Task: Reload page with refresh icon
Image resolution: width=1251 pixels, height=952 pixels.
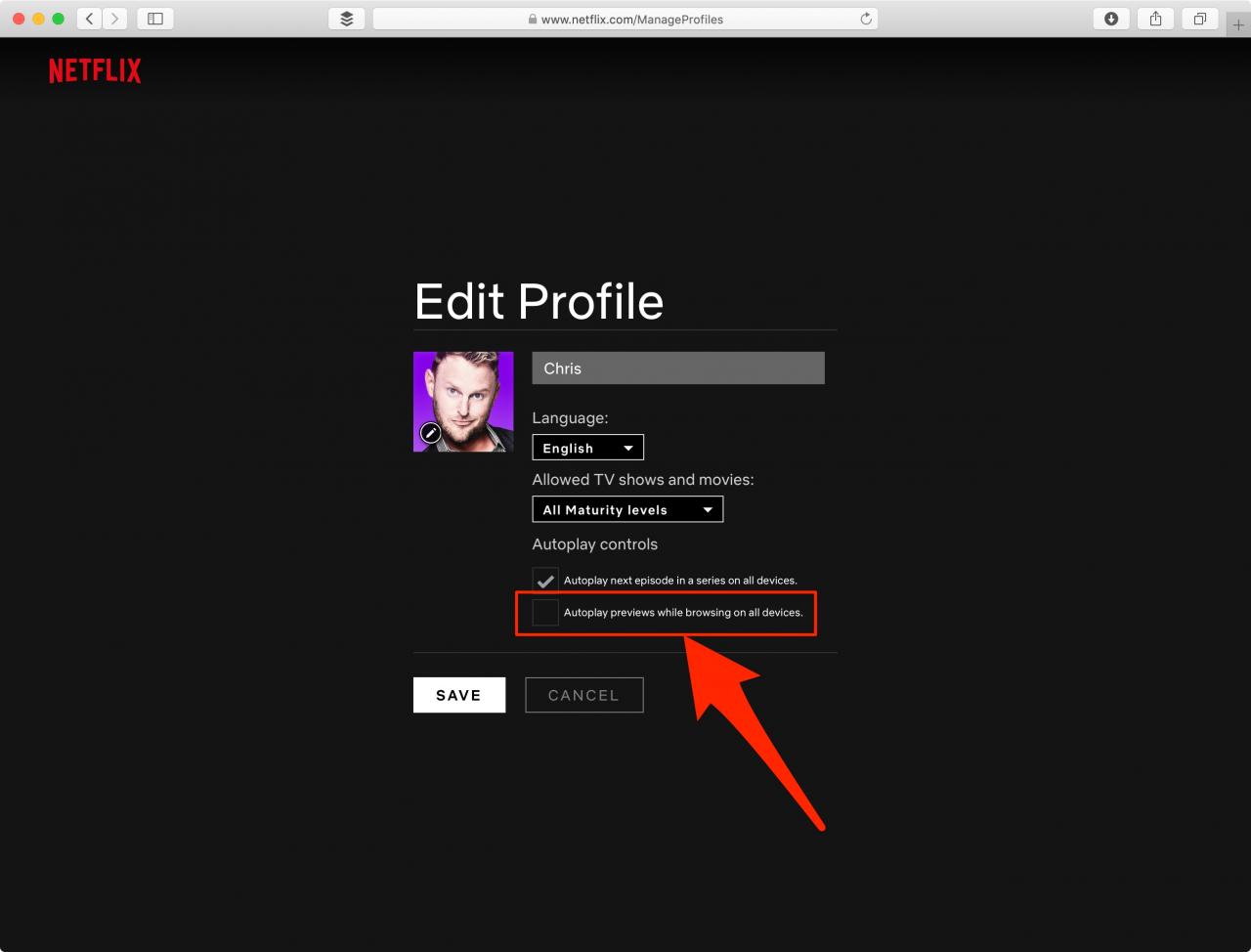Action: click(866, 19)
